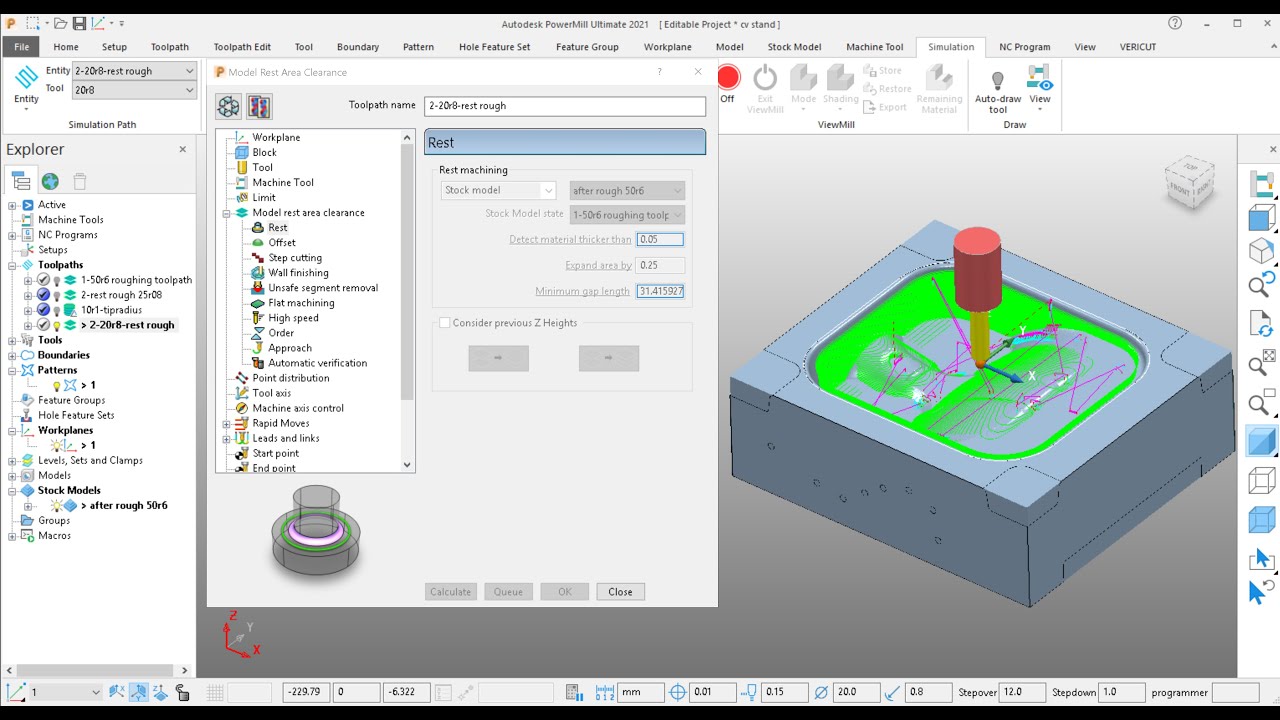1280x720 pixels.
Task: Click the refresh page view icon
Action: tap(1262, 324)
